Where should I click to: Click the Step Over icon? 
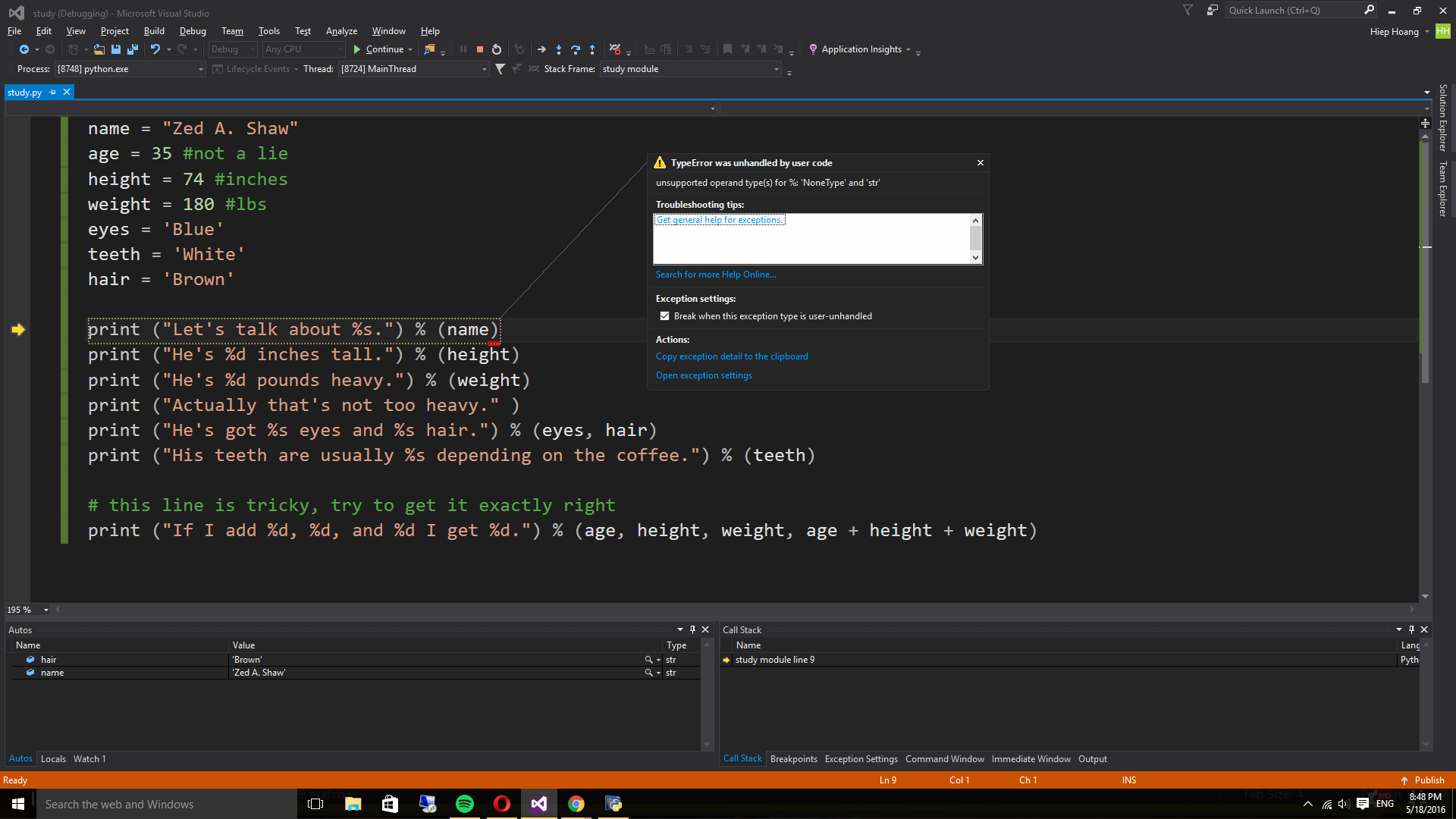(x=576, y=49)
